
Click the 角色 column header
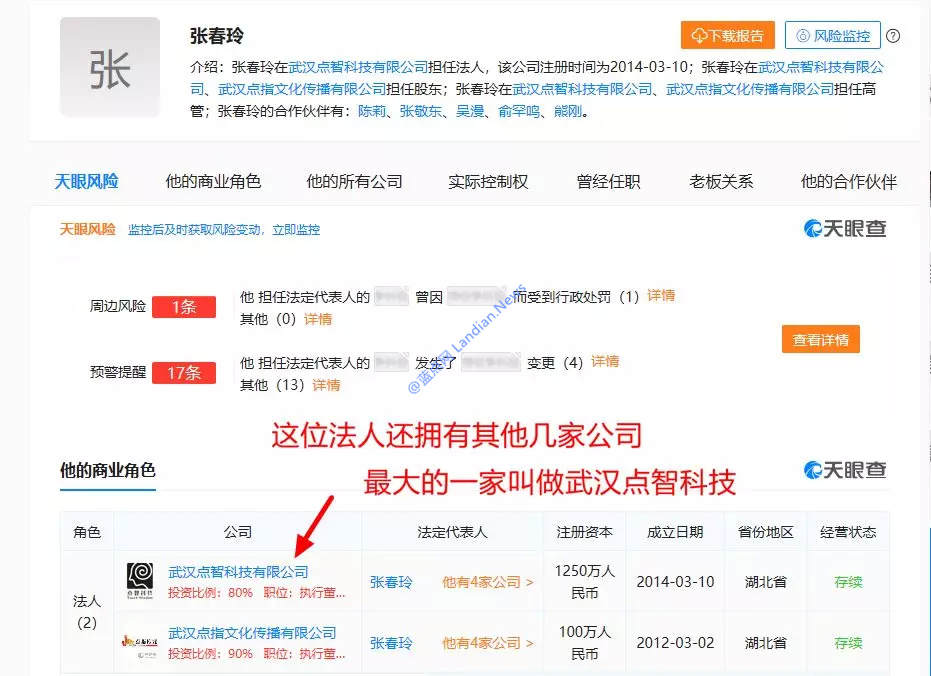(87, 532)
